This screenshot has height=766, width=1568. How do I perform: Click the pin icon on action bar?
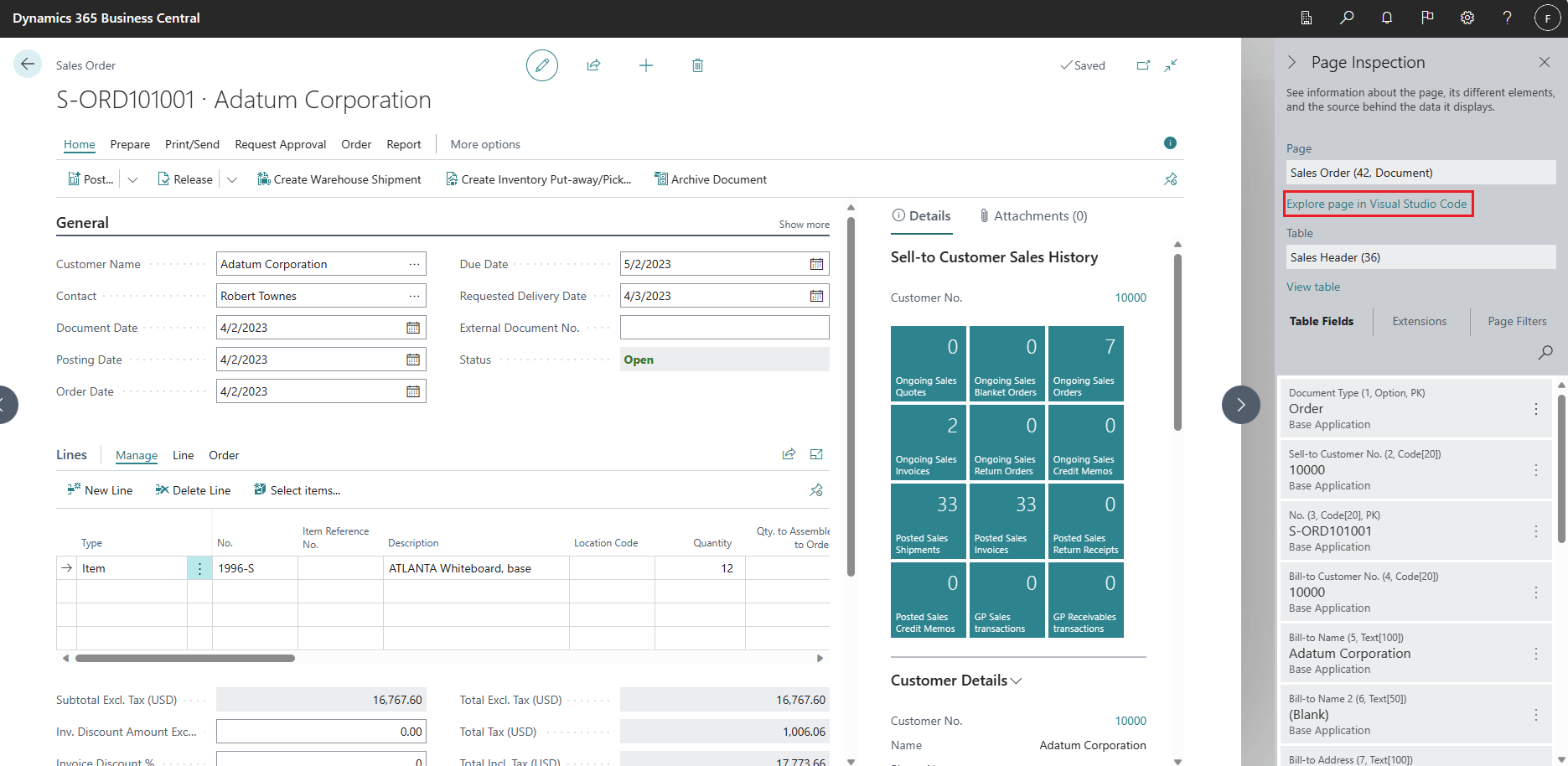point(1171,179)
